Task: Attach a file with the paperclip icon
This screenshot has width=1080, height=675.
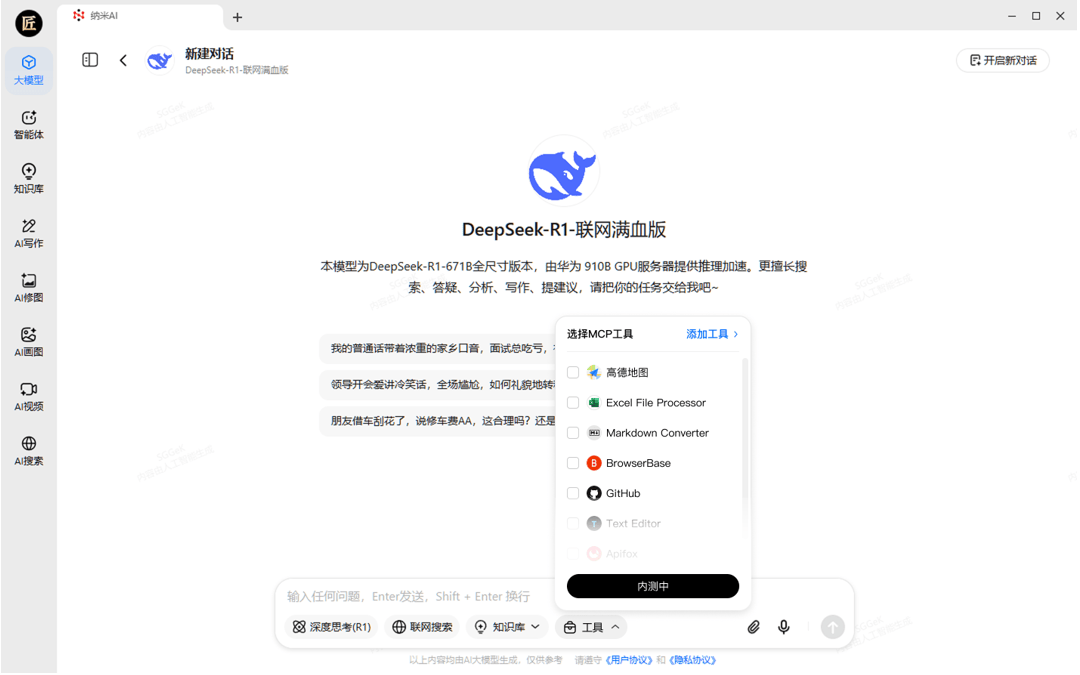Action: (x=754, y=627)
